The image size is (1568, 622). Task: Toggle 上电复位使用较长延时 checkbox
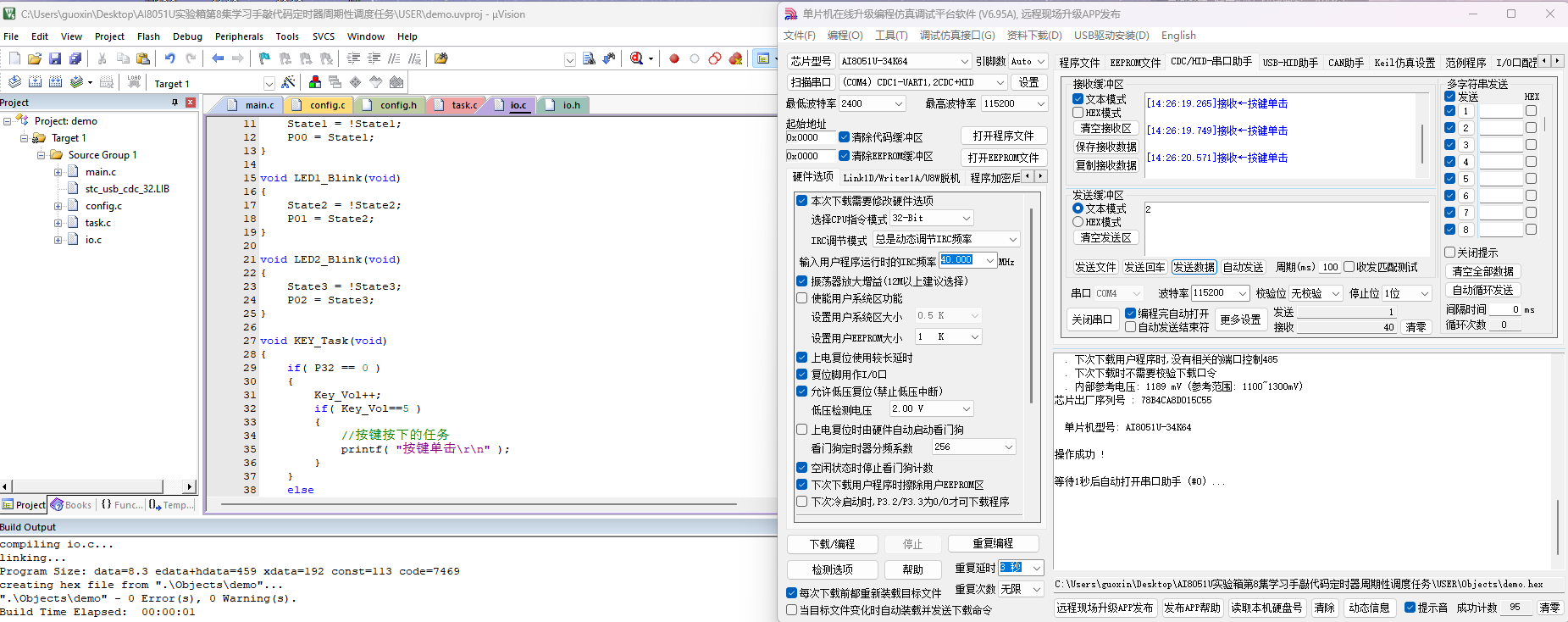[x=802, y=358]
